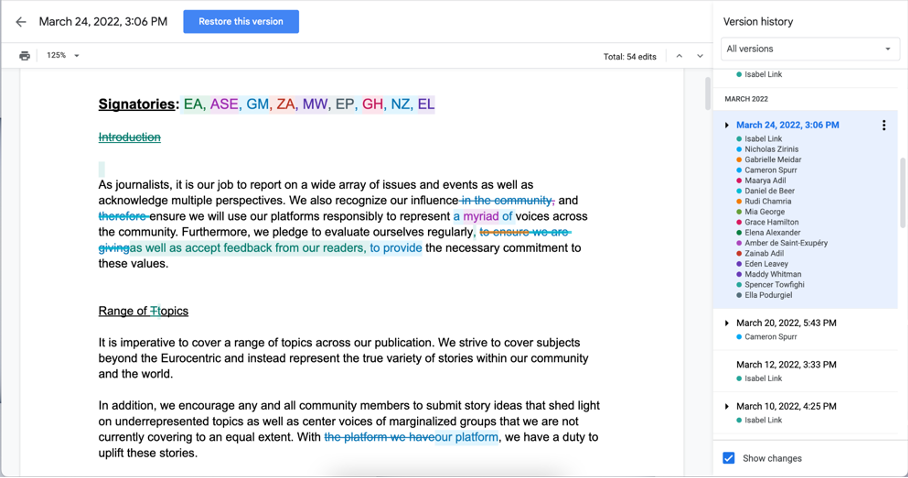Viewport: 908px width, 478px height.
Task: Restore this version
Action: pos(241,21)
